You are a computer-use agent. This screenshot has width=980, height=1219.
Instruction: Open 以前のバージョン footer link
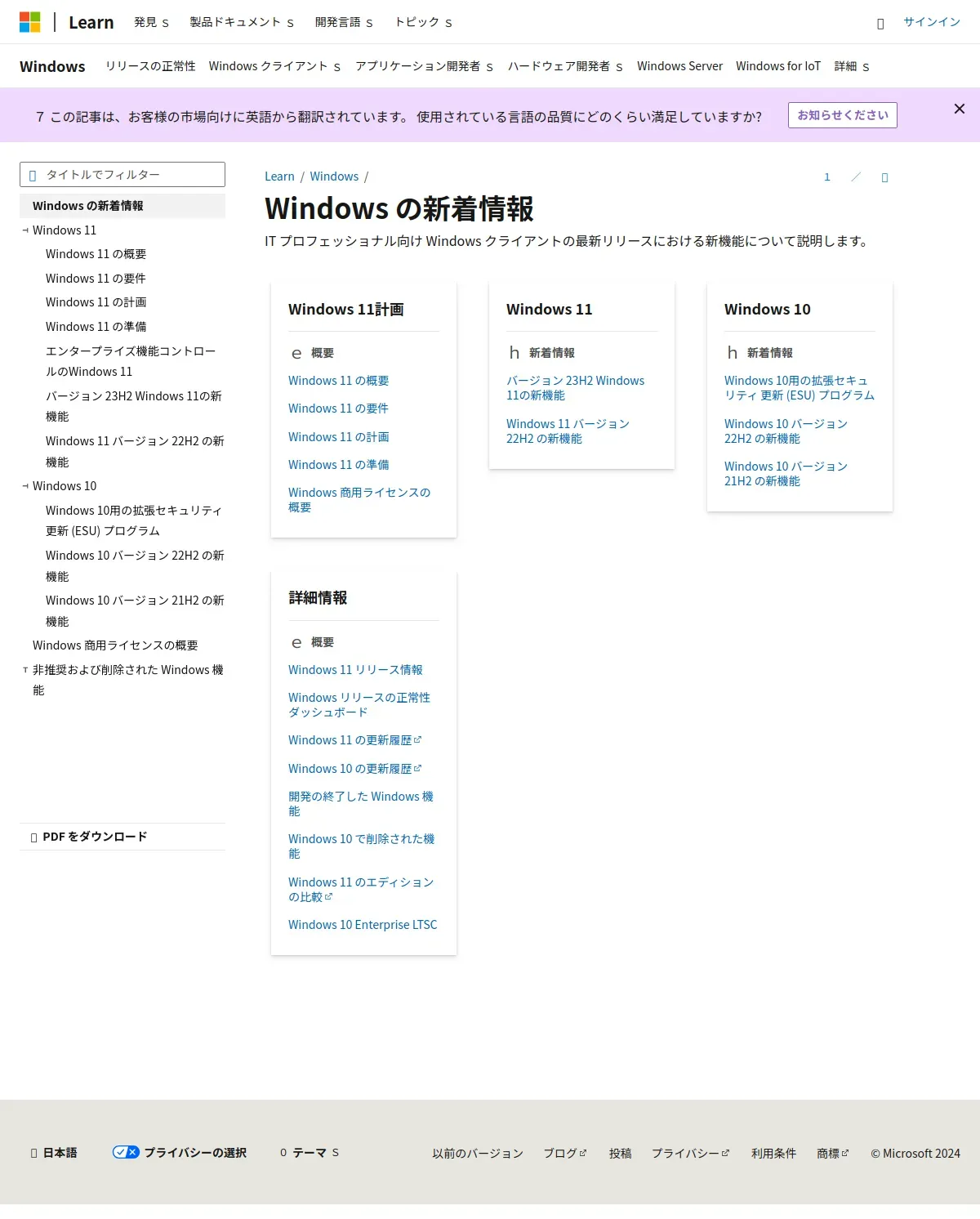(478, 1154)
